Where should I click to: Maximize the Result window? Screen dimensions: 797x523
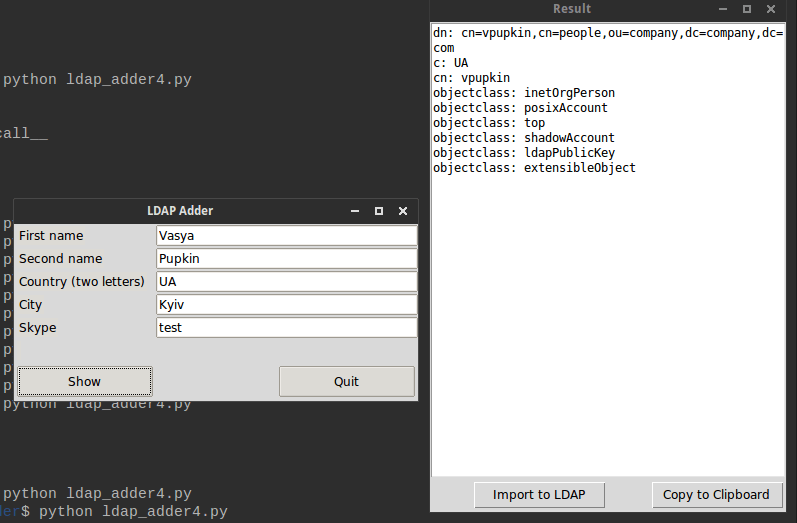tap(747, 9)
